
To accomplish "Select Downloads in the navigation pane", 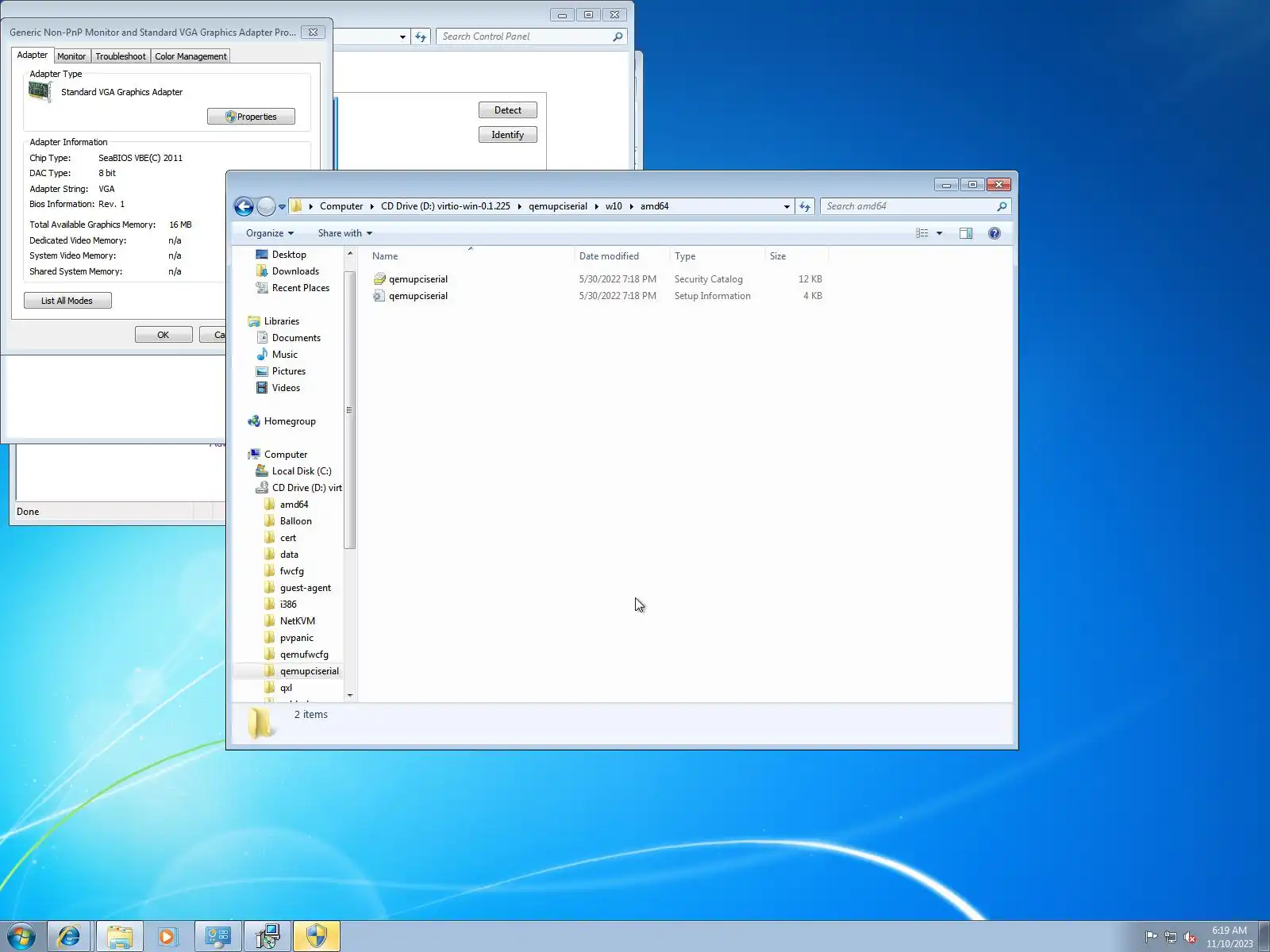I will coord(287,271).
